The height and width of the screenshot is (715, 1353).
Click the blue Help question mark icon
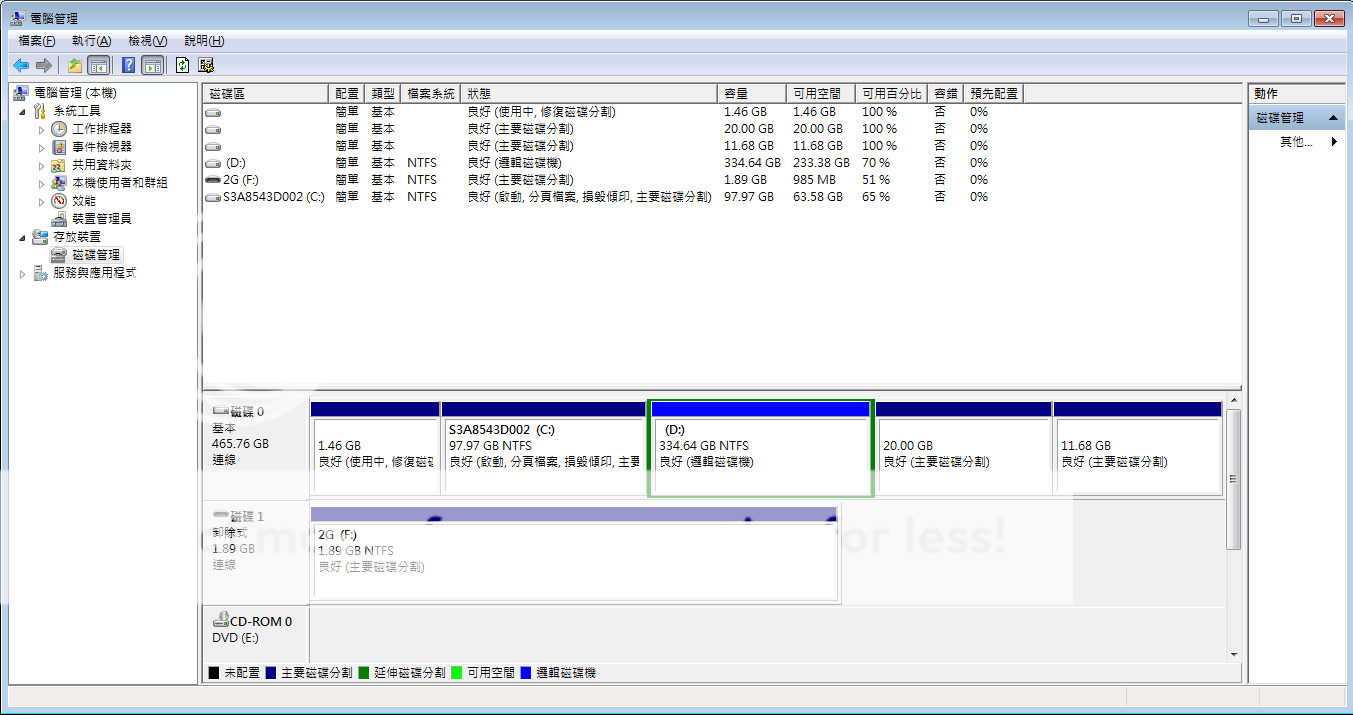pos(128,65)
